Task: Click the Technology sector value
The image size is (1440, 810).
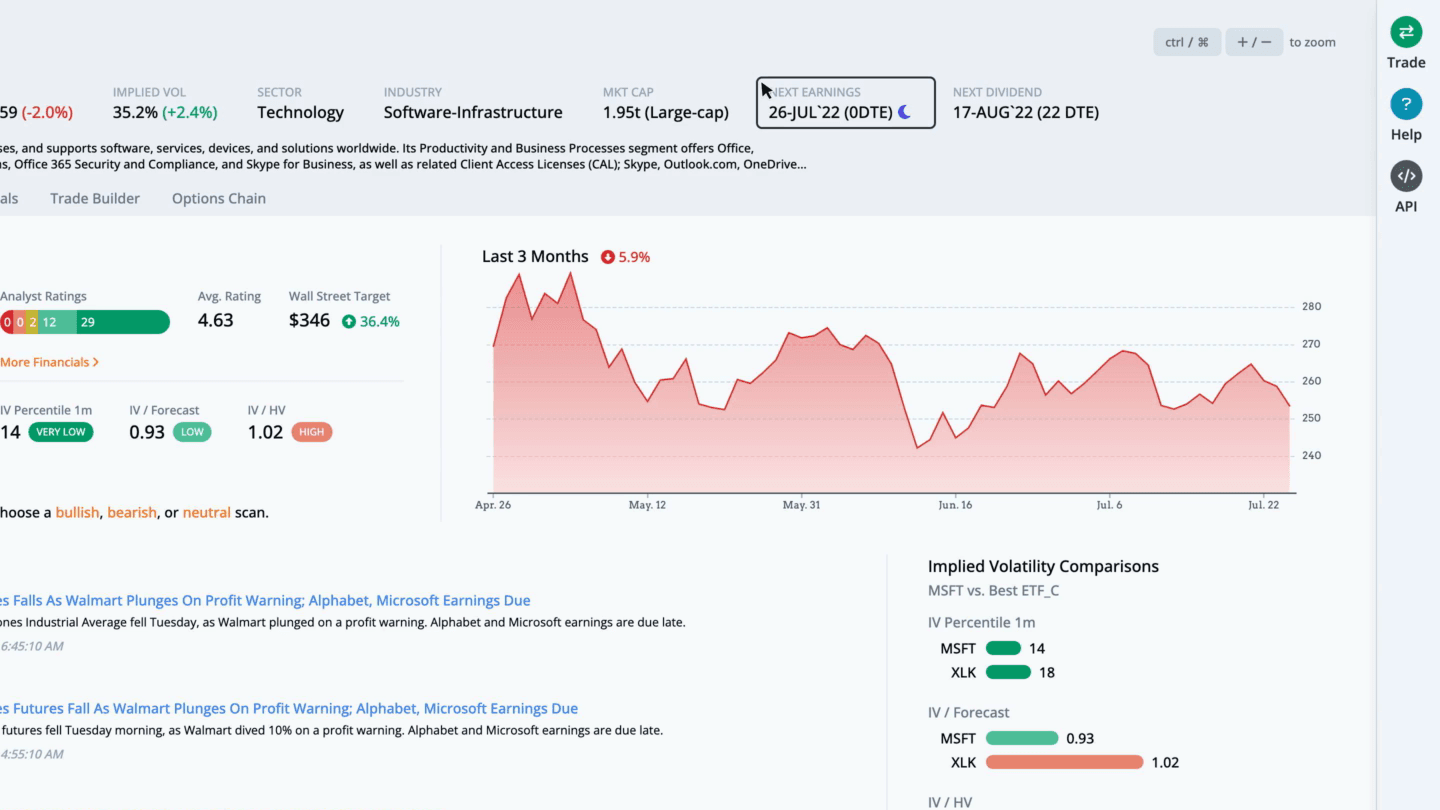Action: point(300,112)
